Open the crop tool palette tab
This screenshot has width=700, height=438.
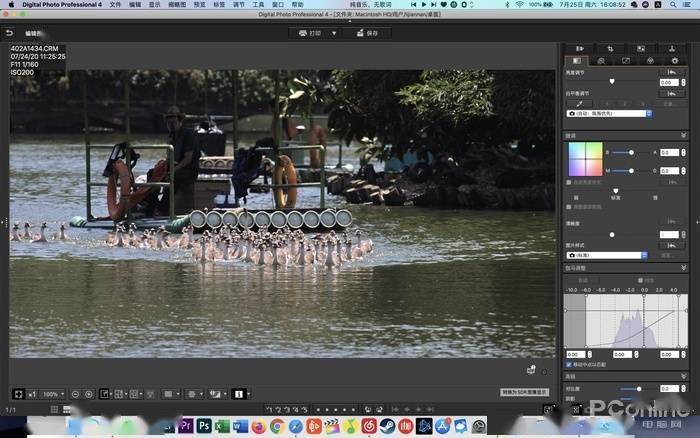[x=609, y=48]
